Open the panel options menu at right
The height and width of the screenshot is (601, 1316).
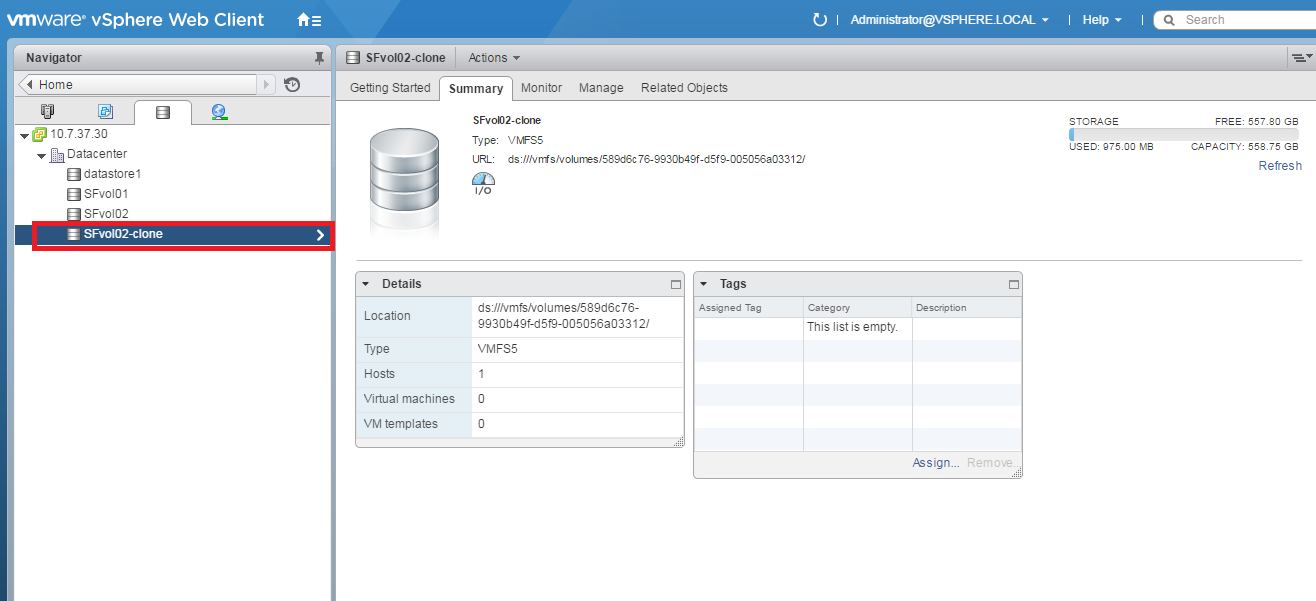(1301, 58)
